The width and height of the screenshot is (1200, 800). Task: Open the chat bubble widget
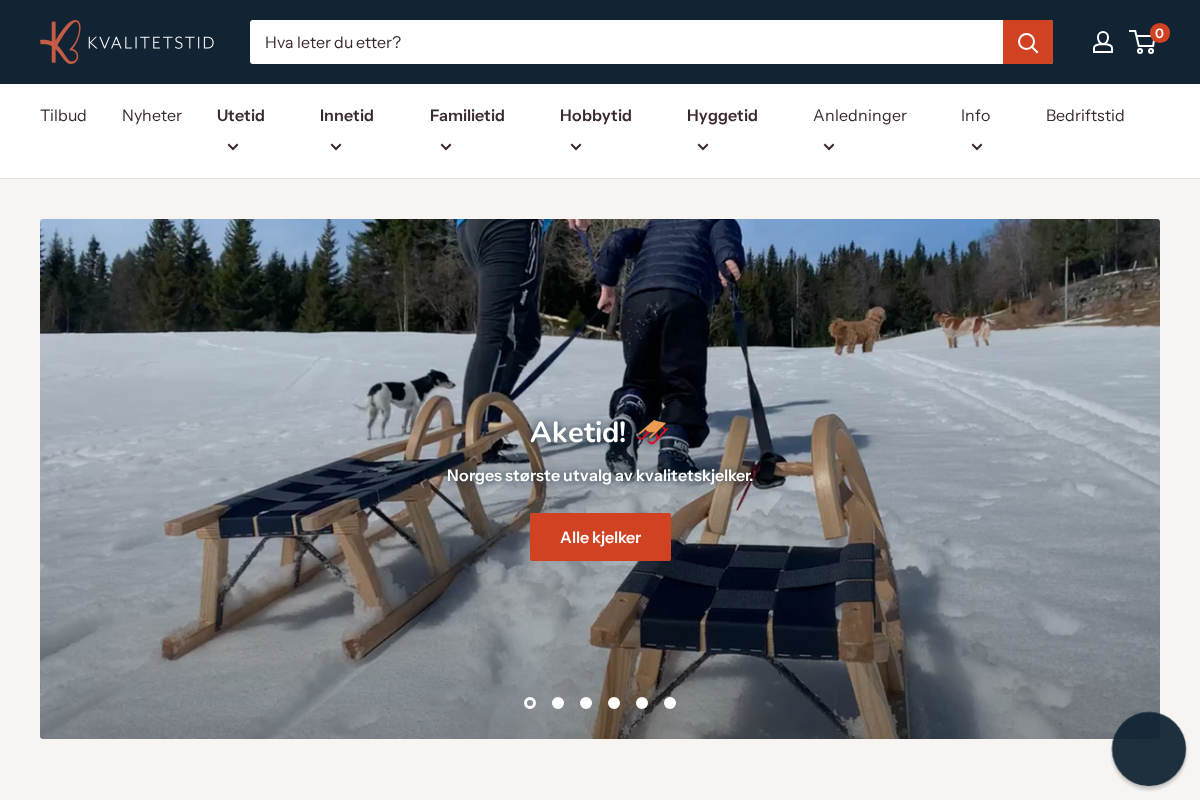1148,749
